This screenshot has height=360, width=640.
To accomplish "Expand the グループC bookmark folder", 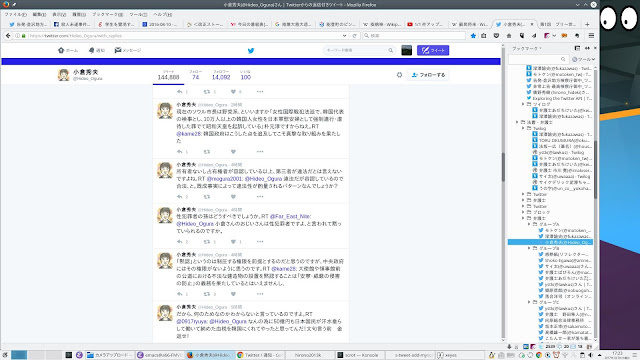I will tap(529, 302).
